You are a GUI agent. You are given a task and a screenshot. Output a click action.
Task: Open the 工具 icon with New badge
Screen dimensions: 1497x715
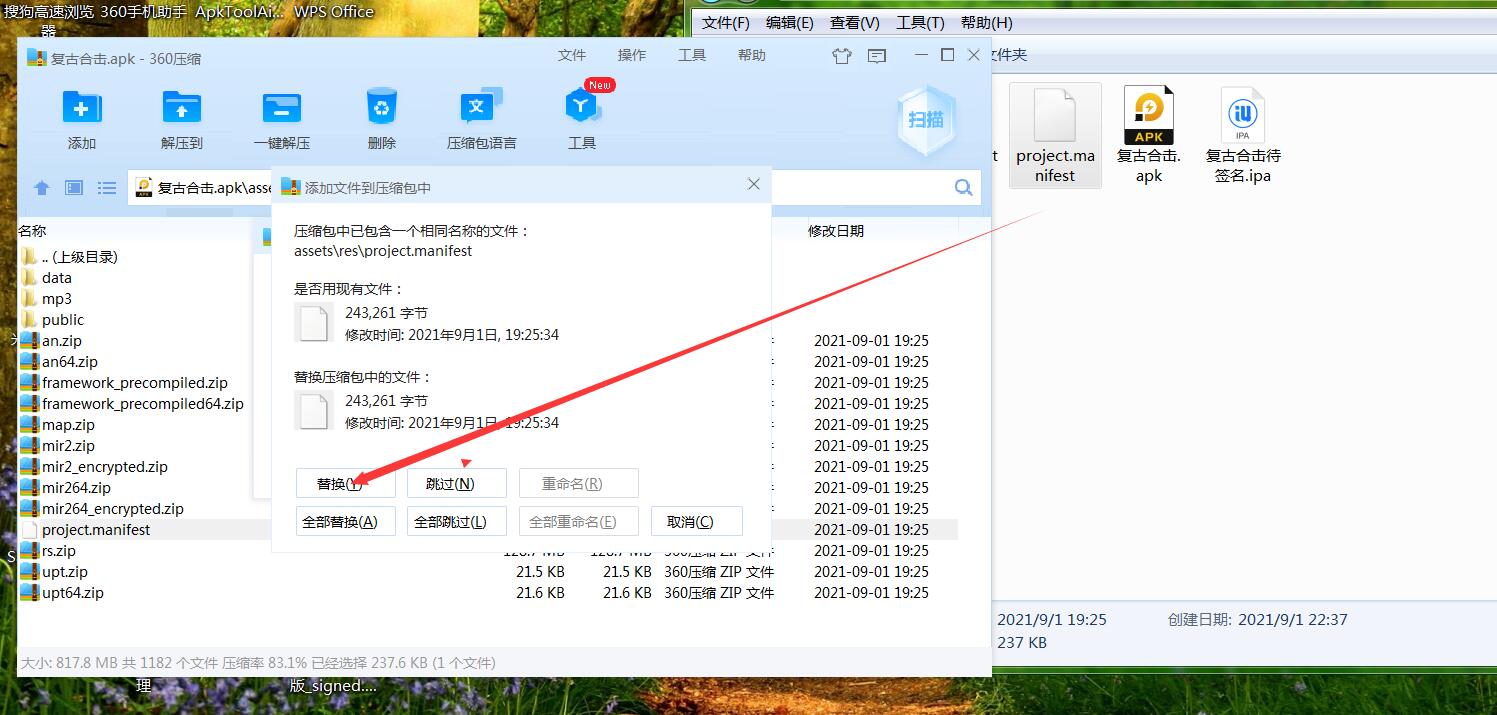tap(582, 108)
